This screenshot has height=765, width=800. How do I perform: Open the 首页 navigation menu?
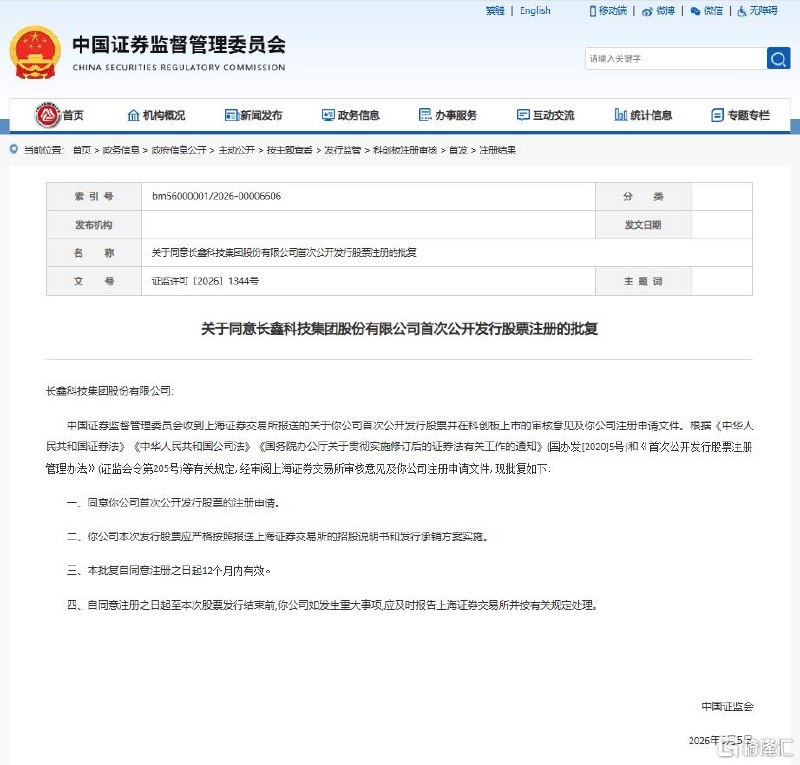tap(73, 115)
